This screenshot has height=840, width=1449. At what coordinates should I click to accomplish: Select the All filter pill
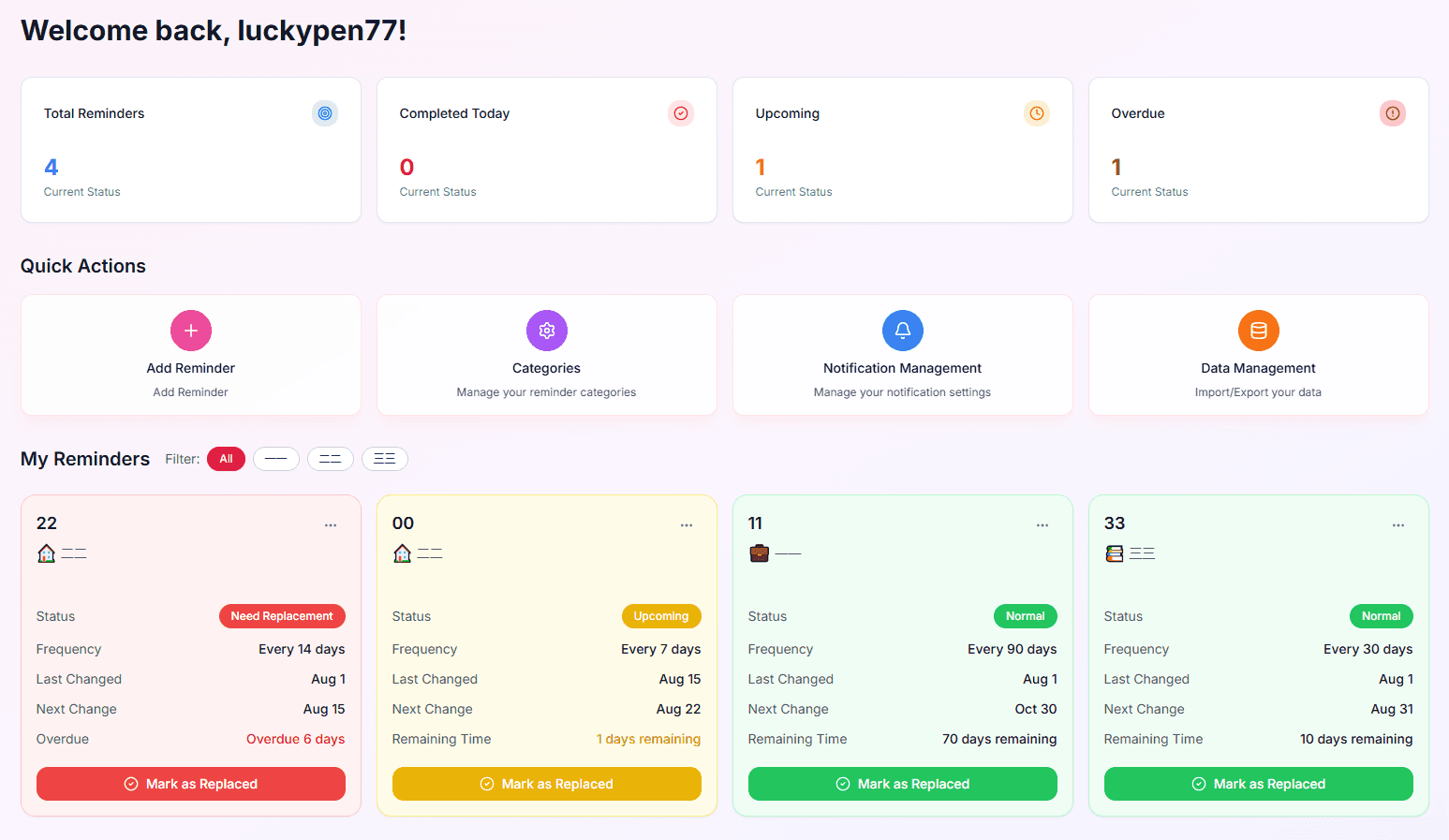click(226, 459)
